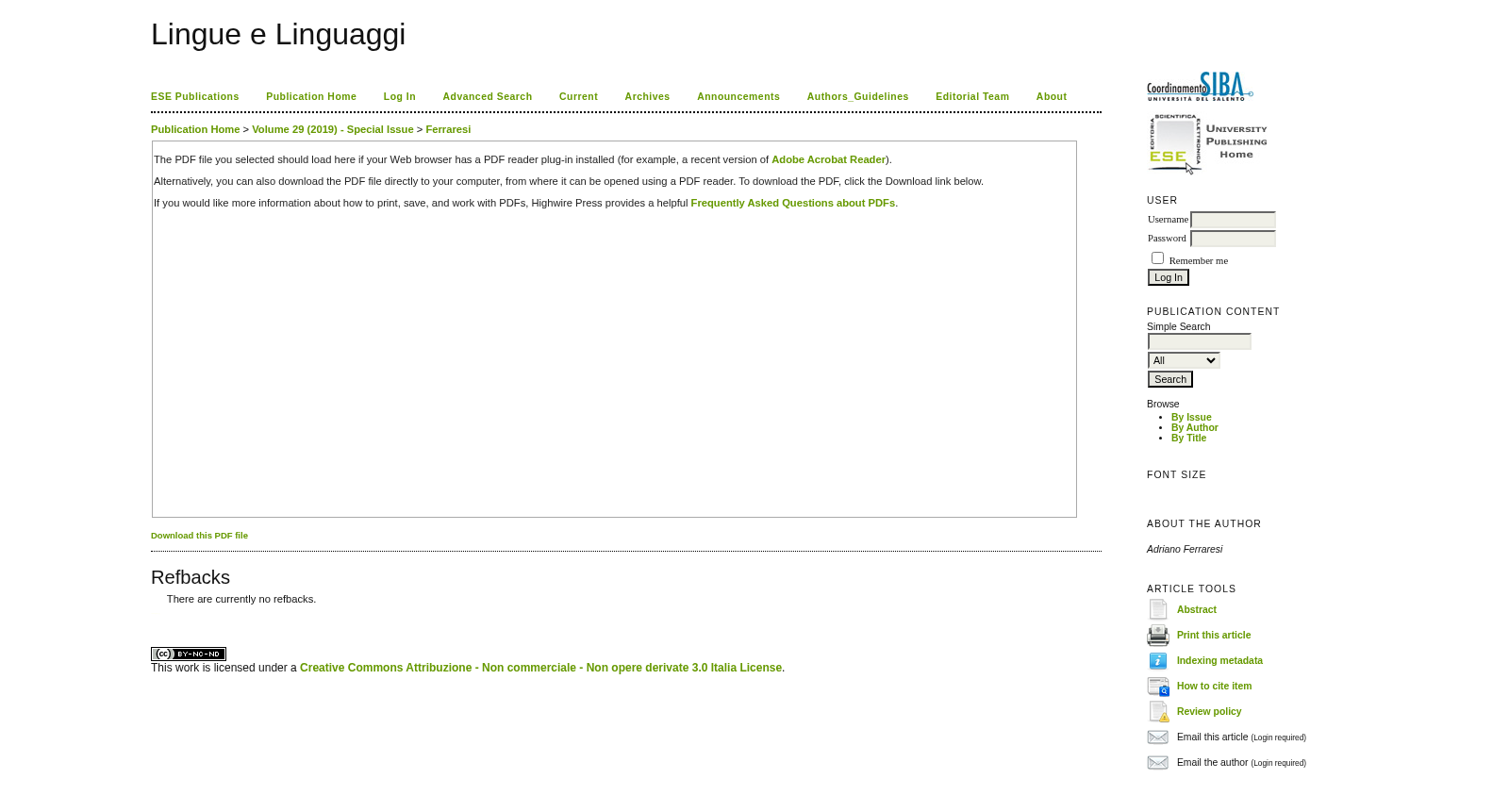Screen dimensions: 1509x812
Task: Open Announcements in the navigation bar
Action: 738,96
